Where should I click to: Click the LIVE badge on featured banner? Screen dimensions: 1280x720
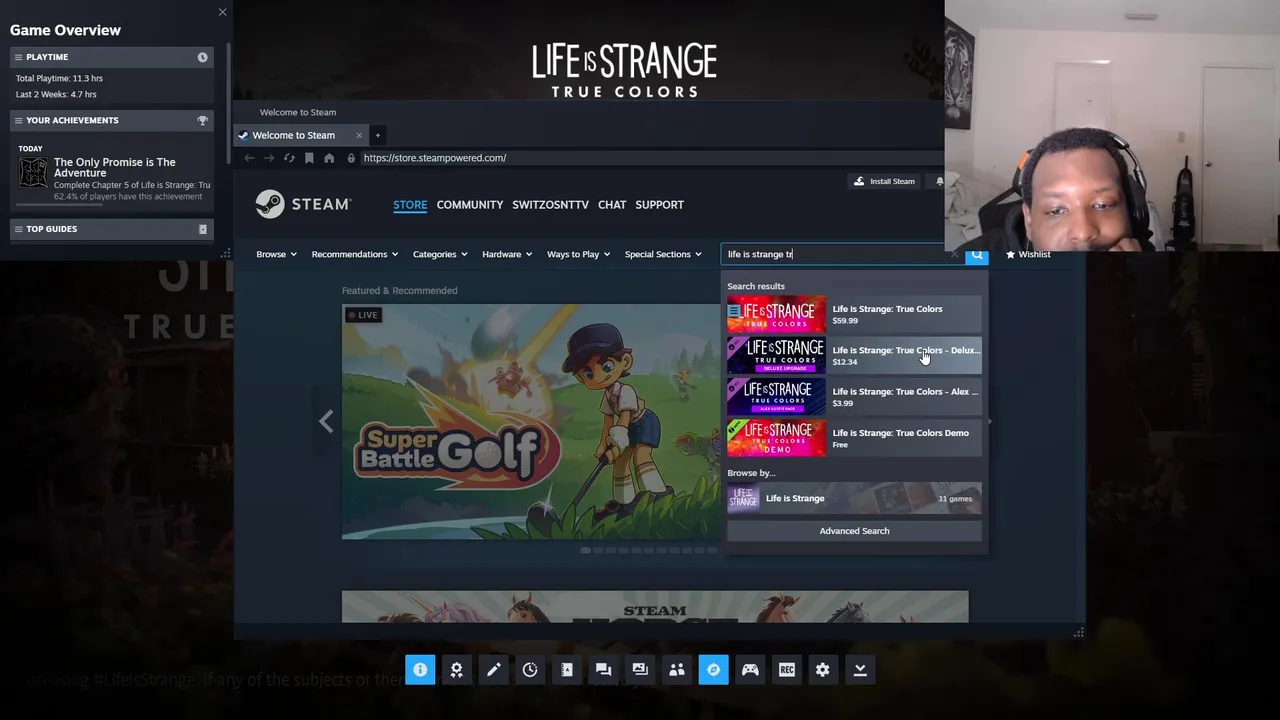pyautogui.click(x=363, y=315)
